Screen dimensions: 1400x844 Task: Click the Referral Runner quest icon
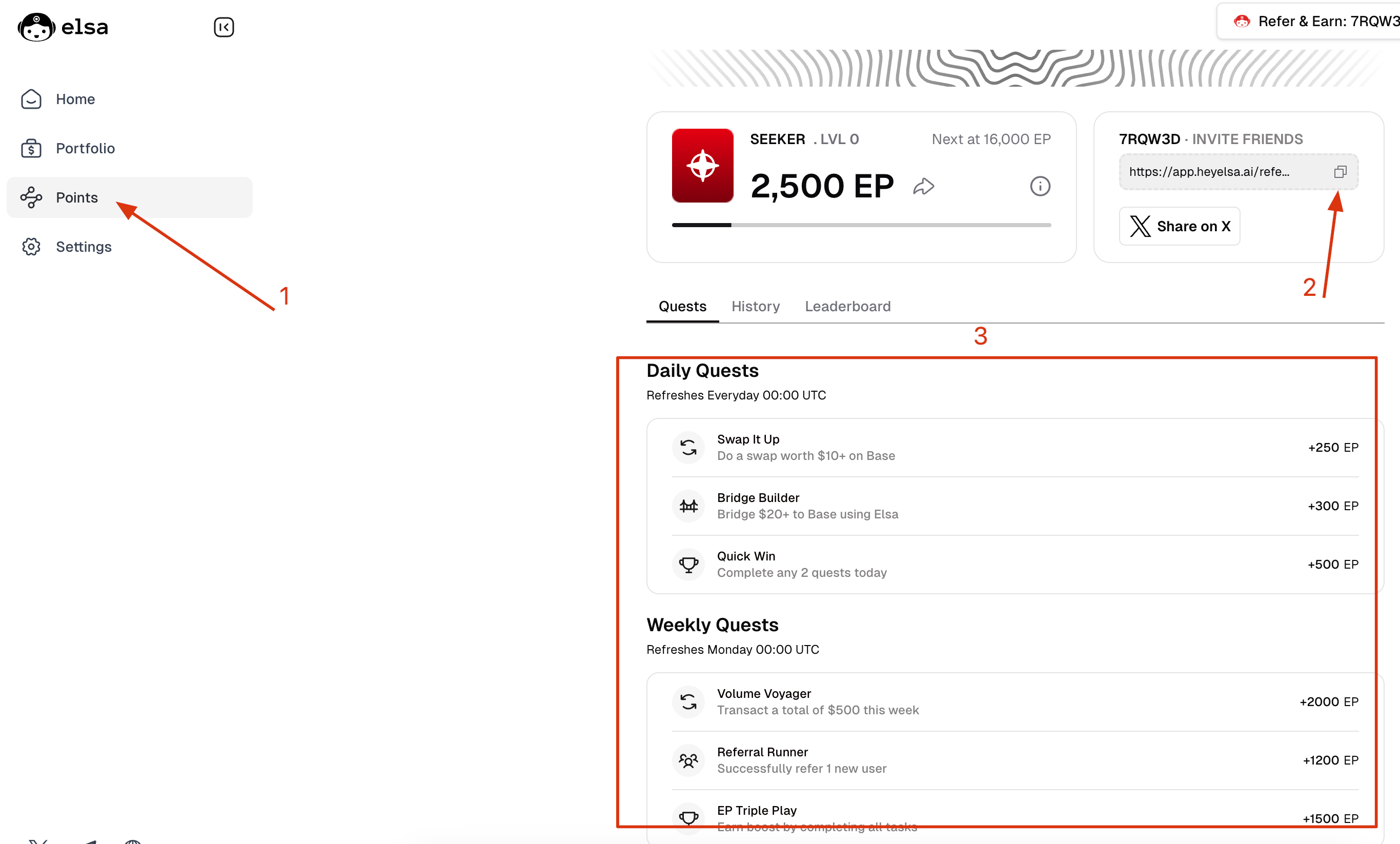pos(688,760)
